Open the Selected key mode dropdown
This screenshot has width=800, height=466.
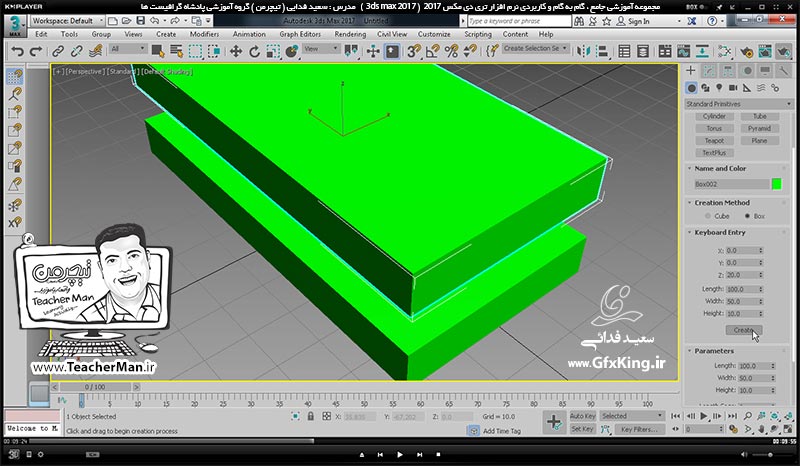pos(632,416)
